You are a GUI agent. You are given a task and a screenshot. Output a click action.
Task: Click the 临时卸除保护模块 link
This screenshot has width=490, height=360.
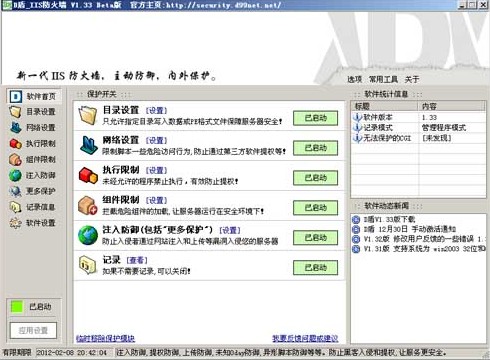(106, 338)
